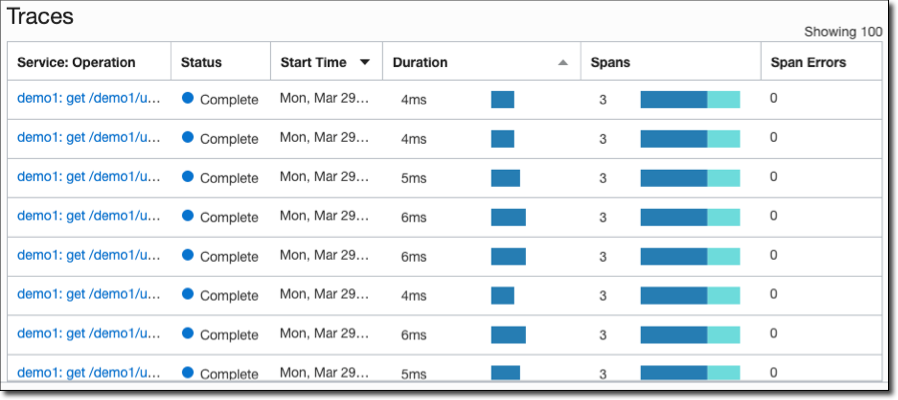Select the Status column header
Viewport: 898px width, 400px height.
[201, 62]
